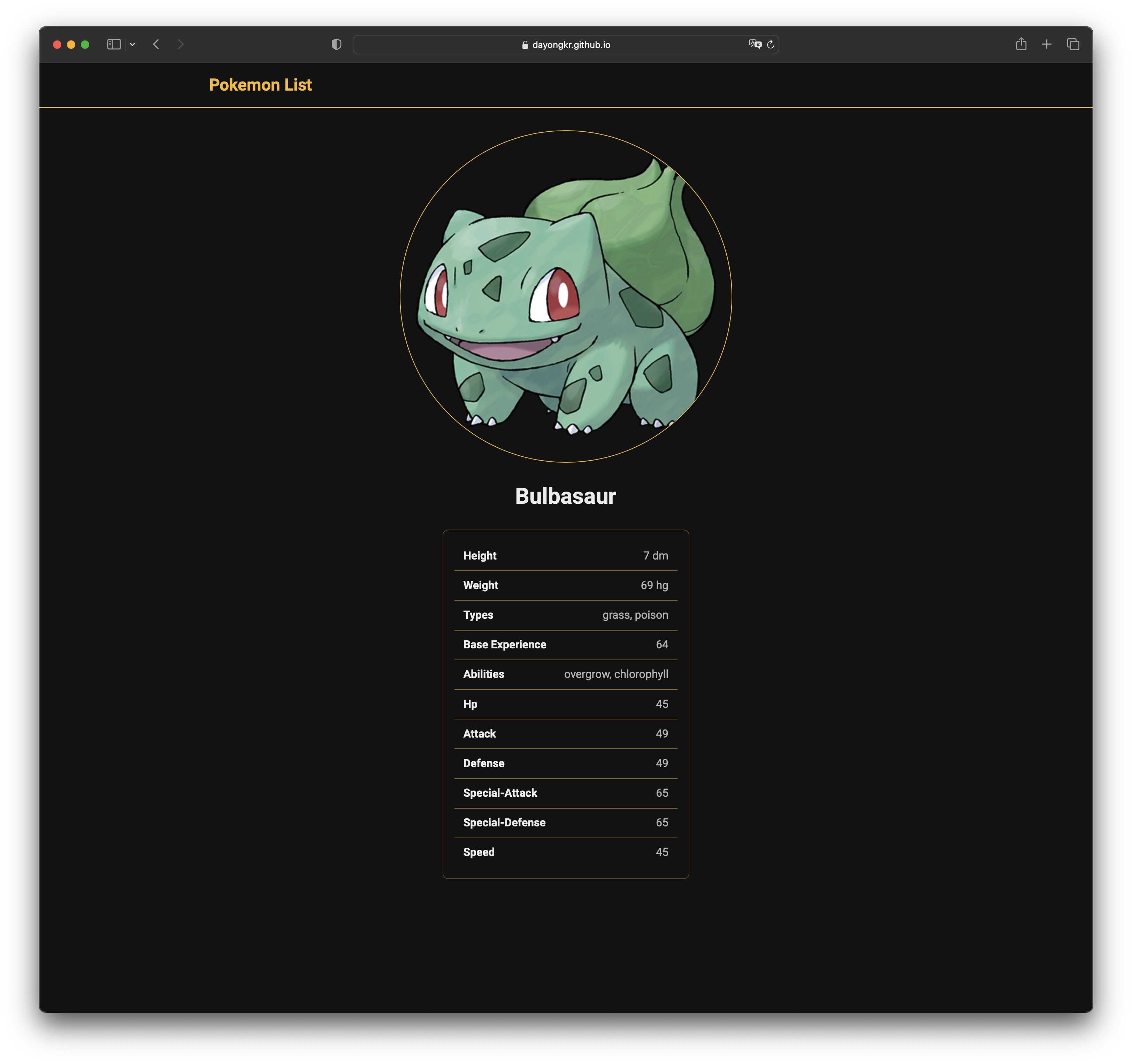
Task: Click the address bar showing dayongkr.github.io
Action: pyautogui.click(x=565, y=44)
